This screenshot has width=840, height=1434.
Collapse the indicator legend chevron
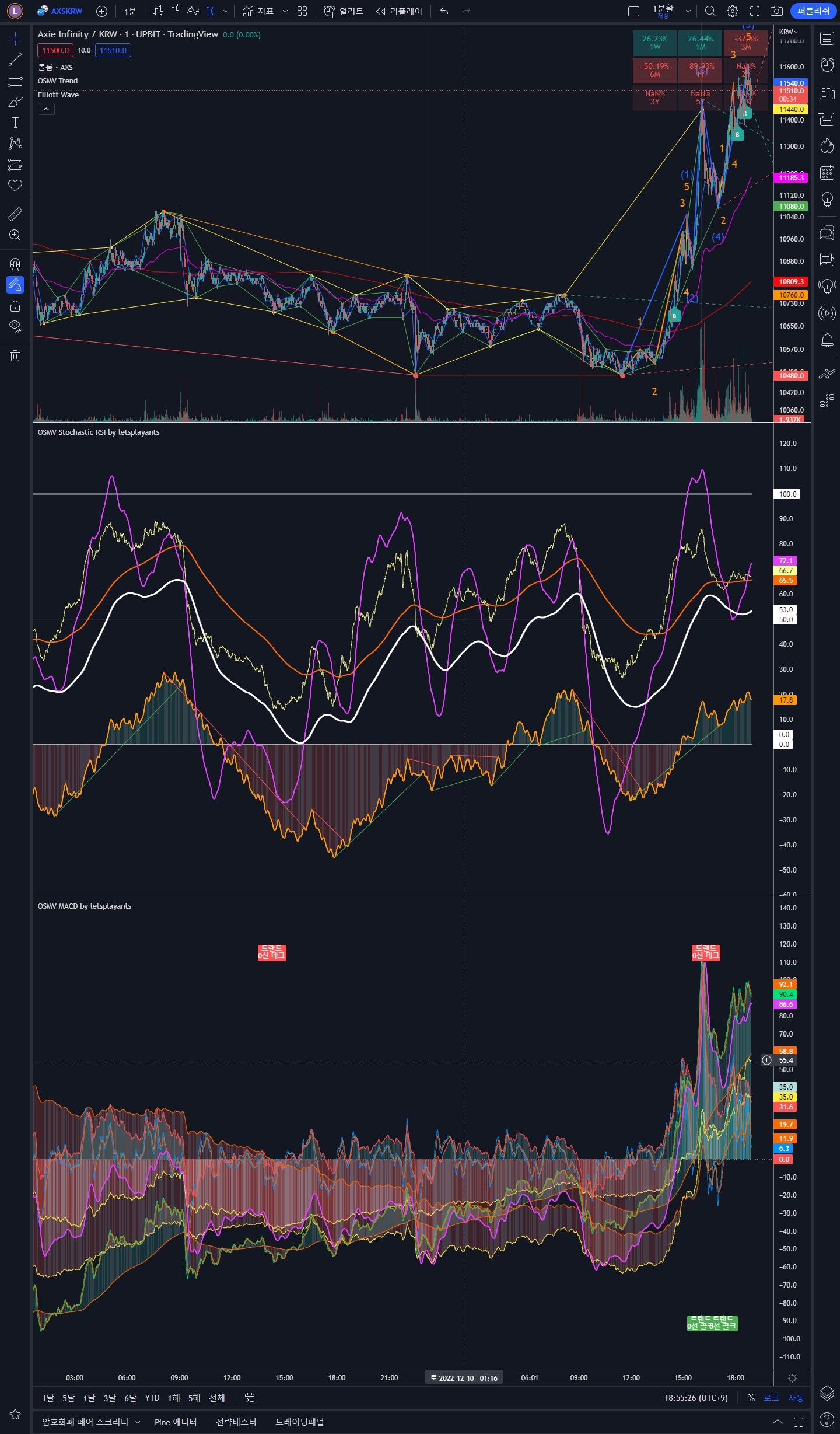pyautogui.click(x=46, y=109)
